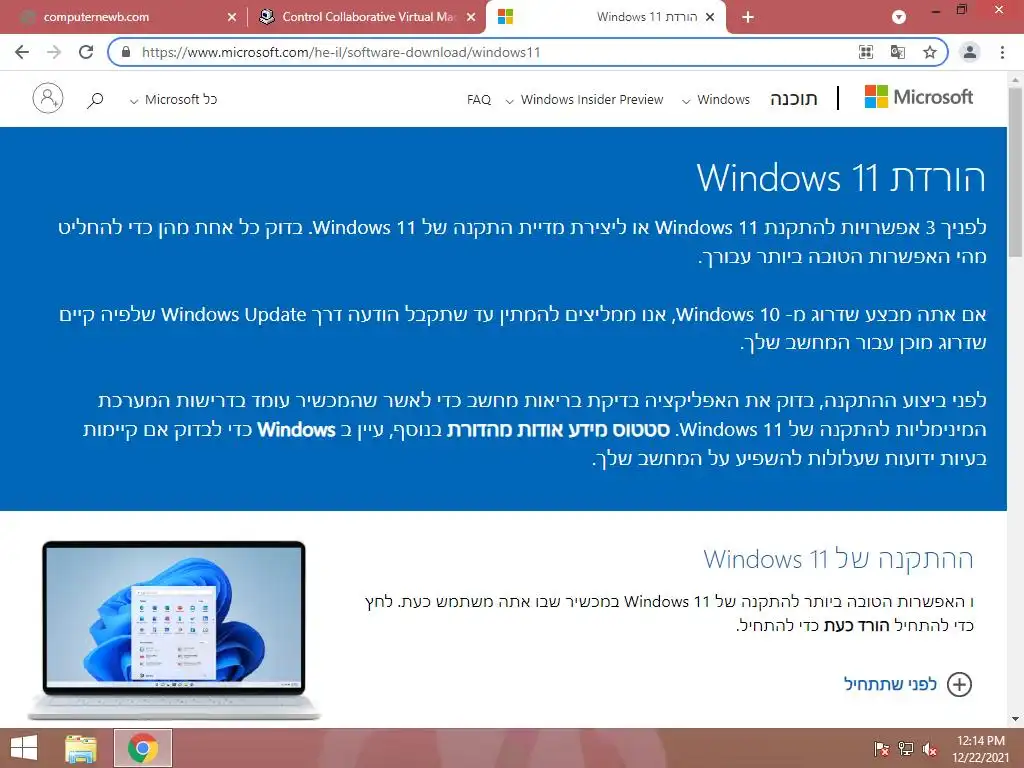Bookmark this page with star

click(930, 52)
